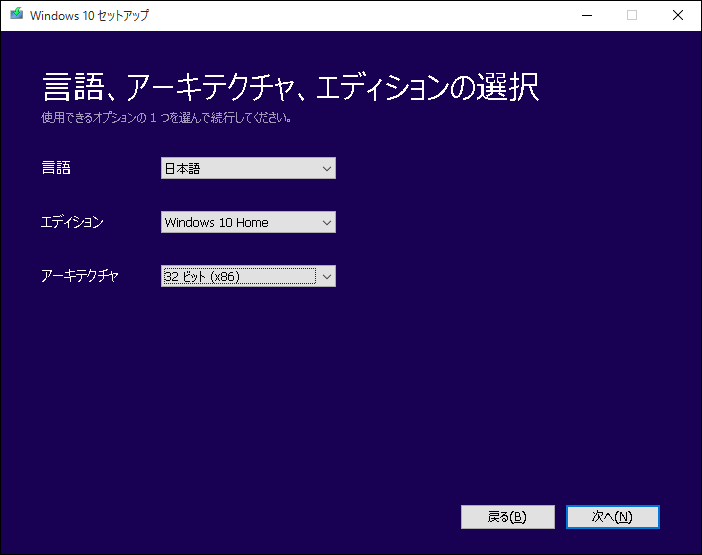Click the heading 言語、アーキテクチャ、エディションの選択
Image resolution: width=702 pixels, height=555 pixels.
[291, 87]
